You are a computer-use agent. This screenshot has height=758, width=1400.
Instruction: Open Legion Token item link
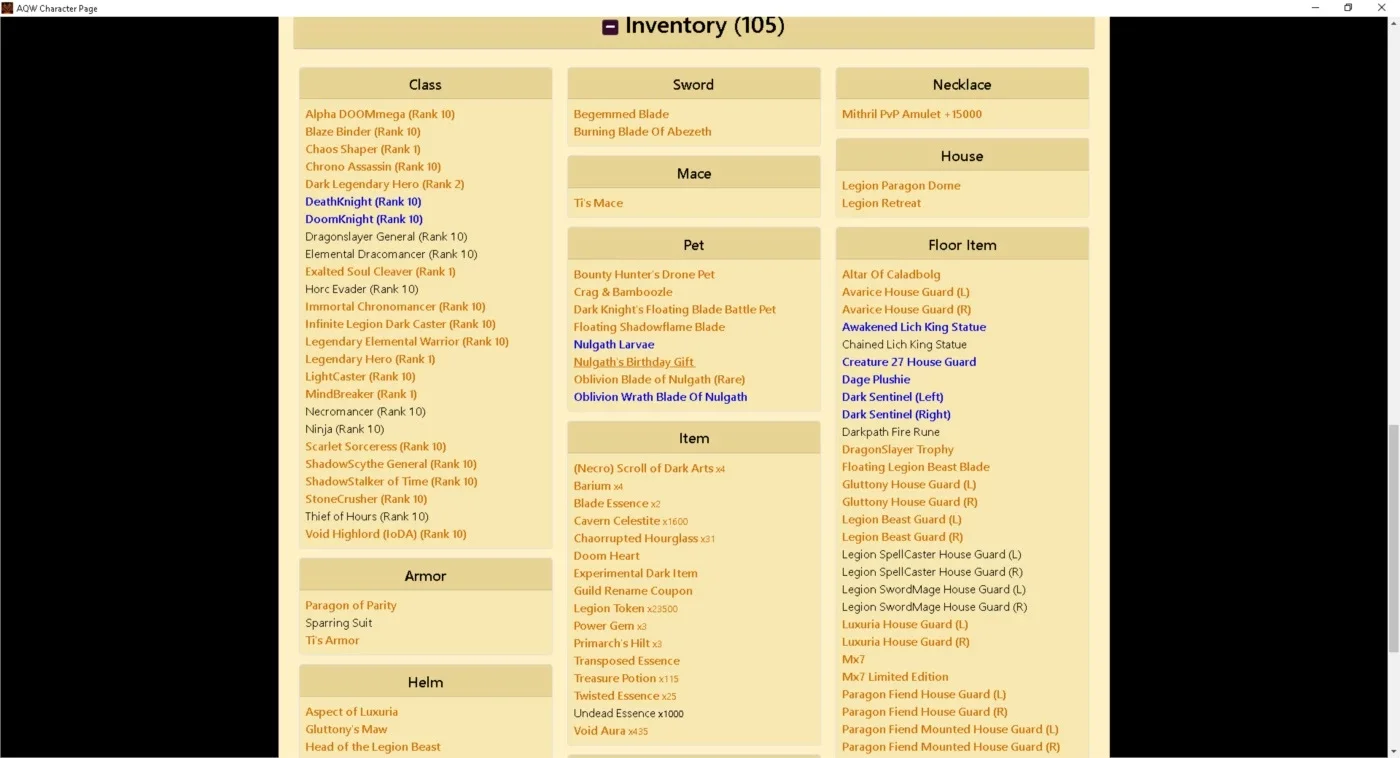[625, 608]
